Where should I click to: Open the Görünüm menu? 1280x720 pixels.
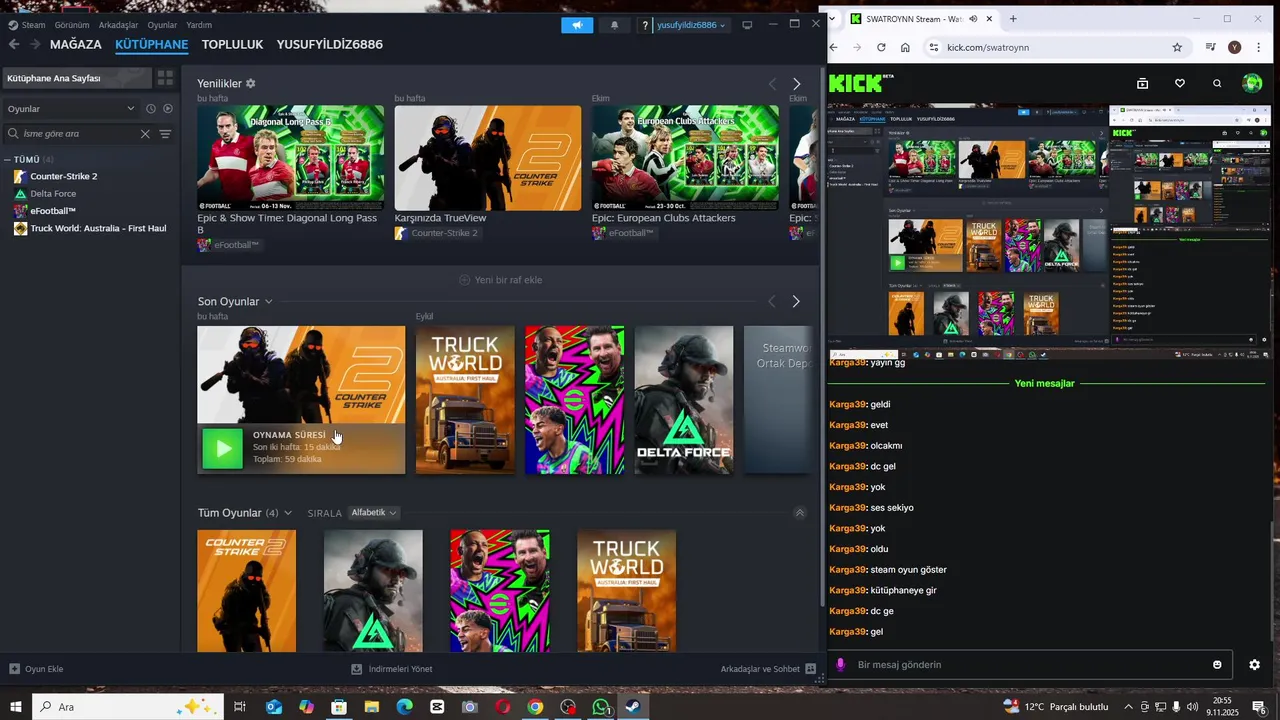tap(72, 25)
